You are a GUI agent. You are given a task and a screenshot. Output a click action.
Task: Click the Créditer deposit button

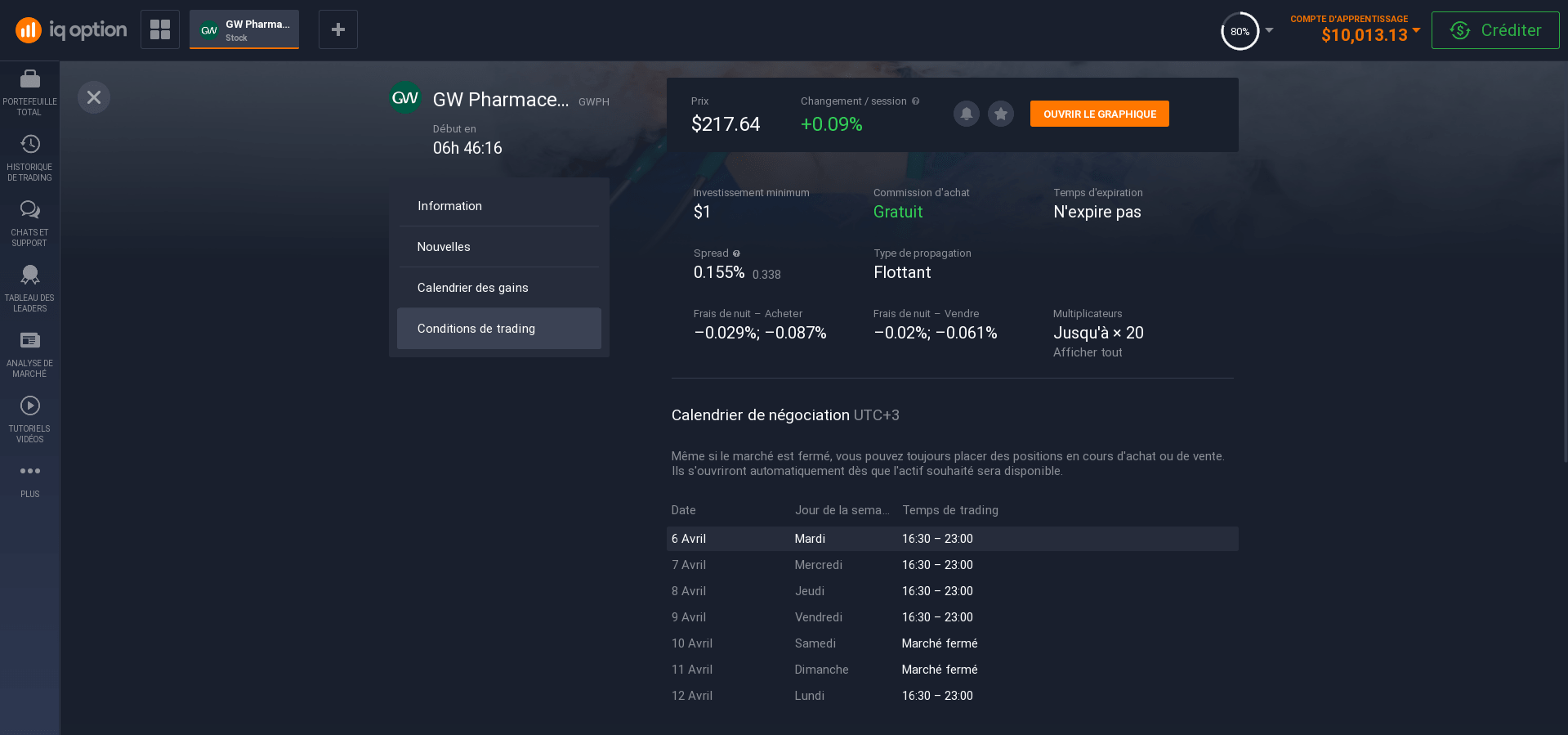1495,30
